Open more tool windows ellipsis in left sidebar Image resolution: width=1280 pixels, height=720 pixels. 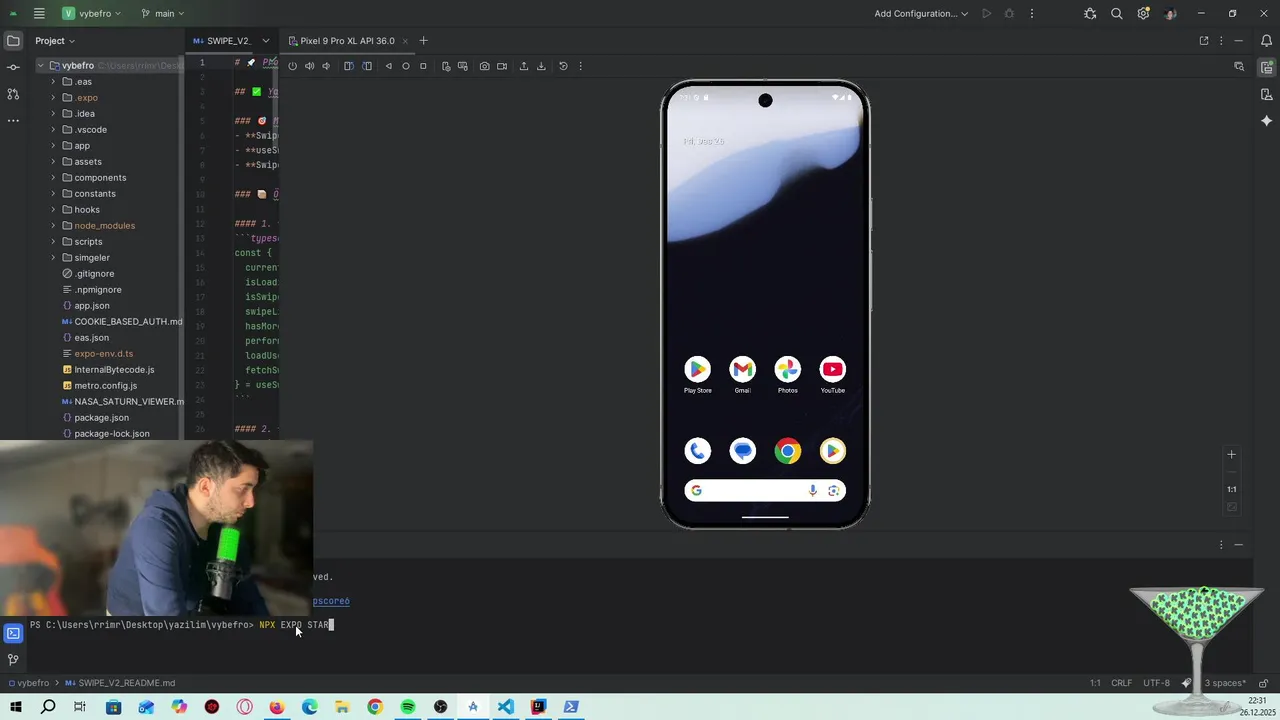[13, 120]
